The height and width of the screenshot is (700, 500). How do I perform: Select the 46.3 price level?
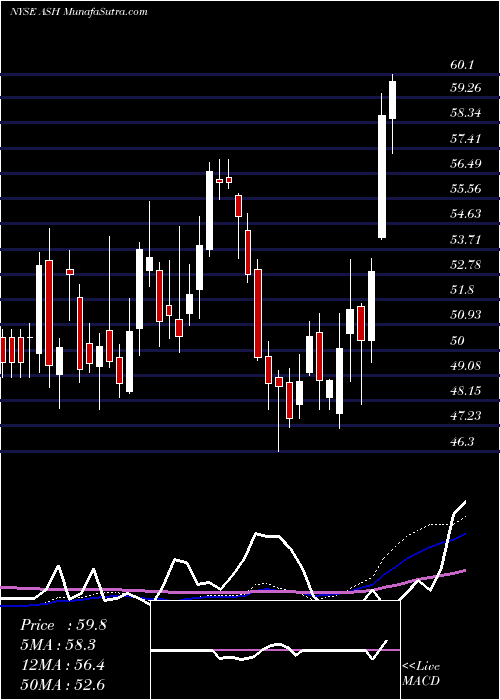tap(462, 442)
